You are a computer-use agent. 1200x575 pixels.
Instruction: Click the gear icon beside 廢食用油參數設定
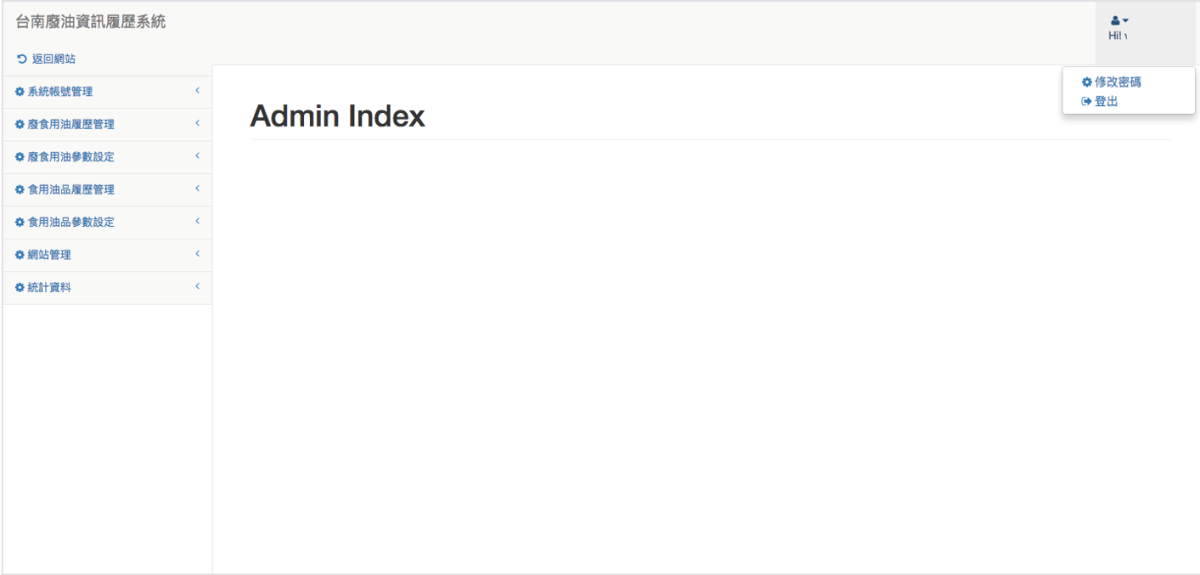coord(20,157)
